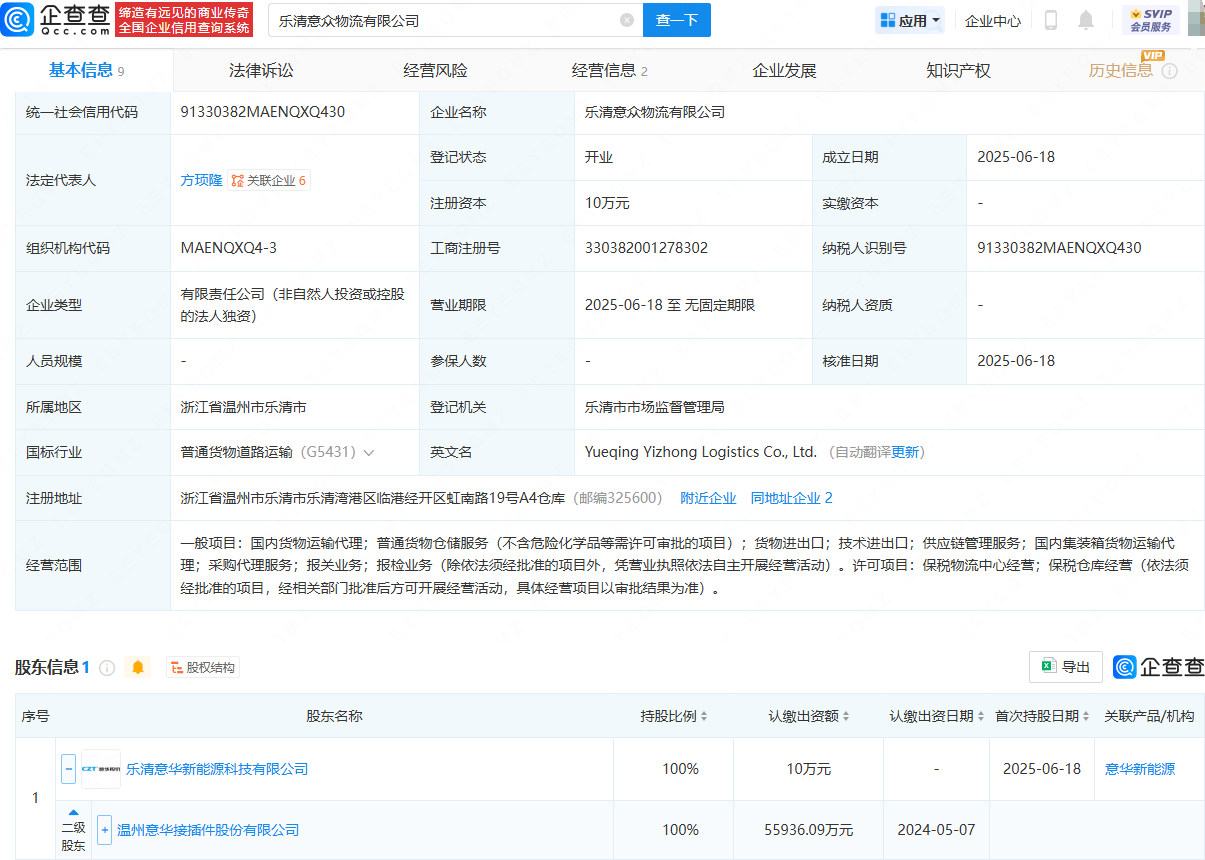
Task: Switch to the 知识产权 tab
Action: tap(958, 71)
